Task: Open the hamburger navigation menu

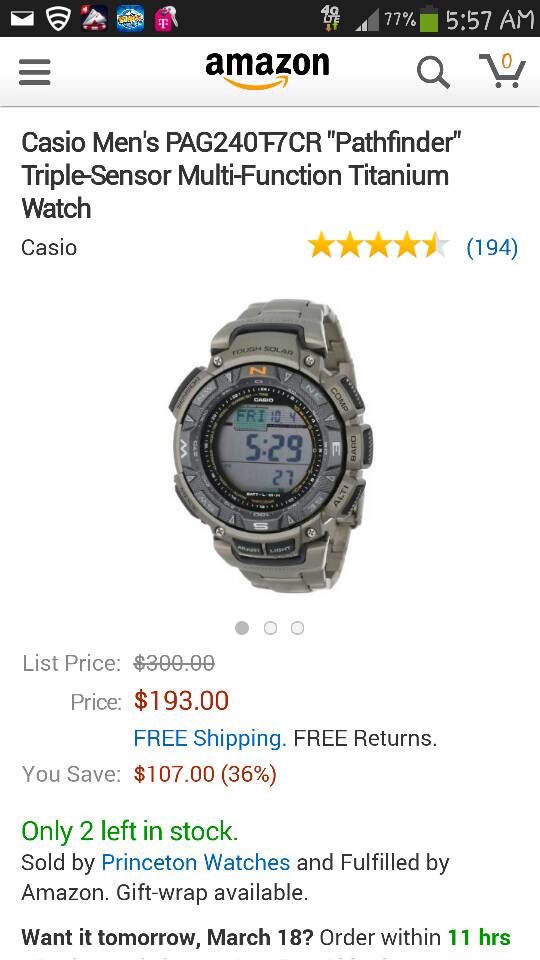Action: click(x=34, y=72)
